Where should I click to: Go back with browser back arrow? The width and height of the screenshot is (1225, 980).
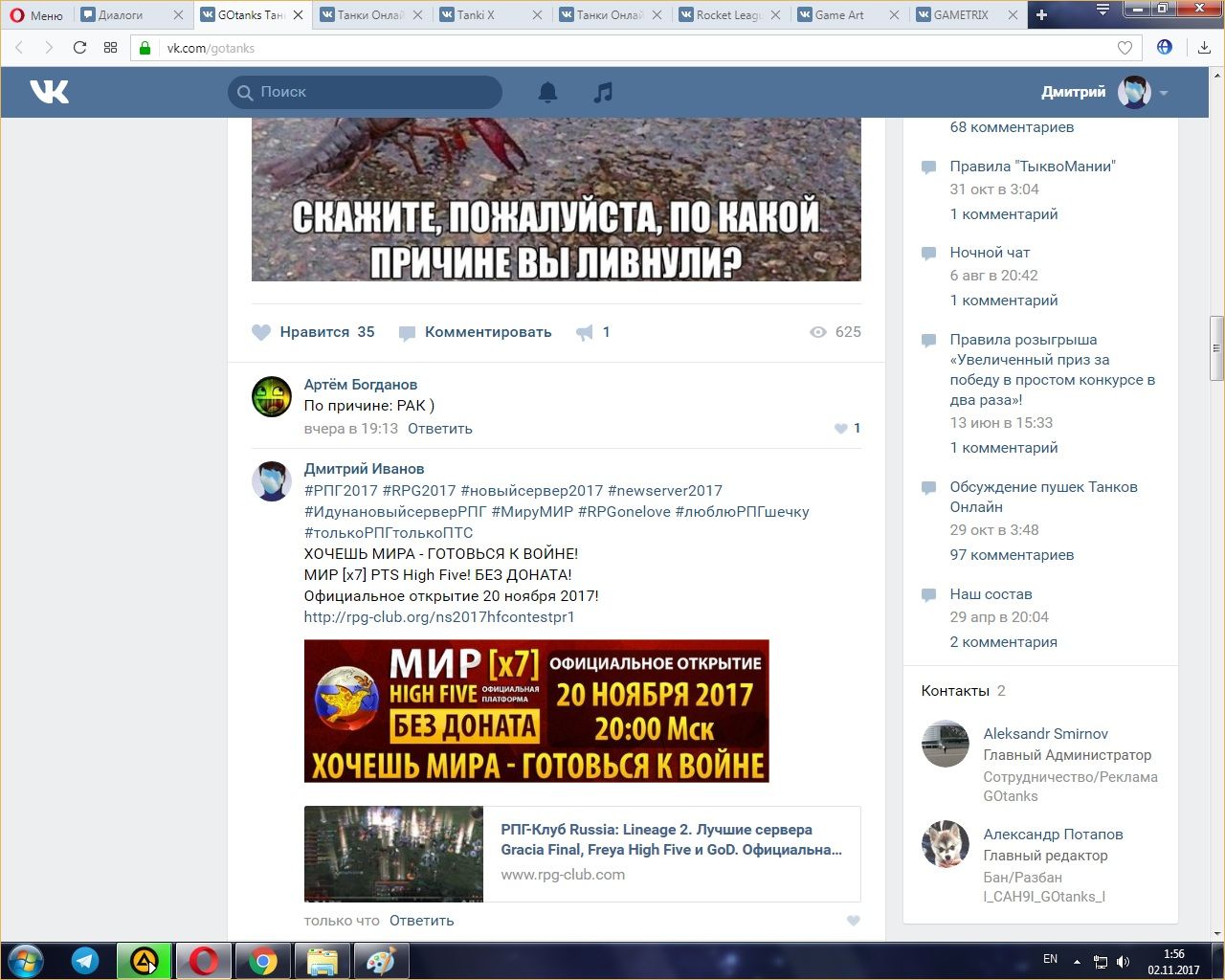tap(20, 48)
